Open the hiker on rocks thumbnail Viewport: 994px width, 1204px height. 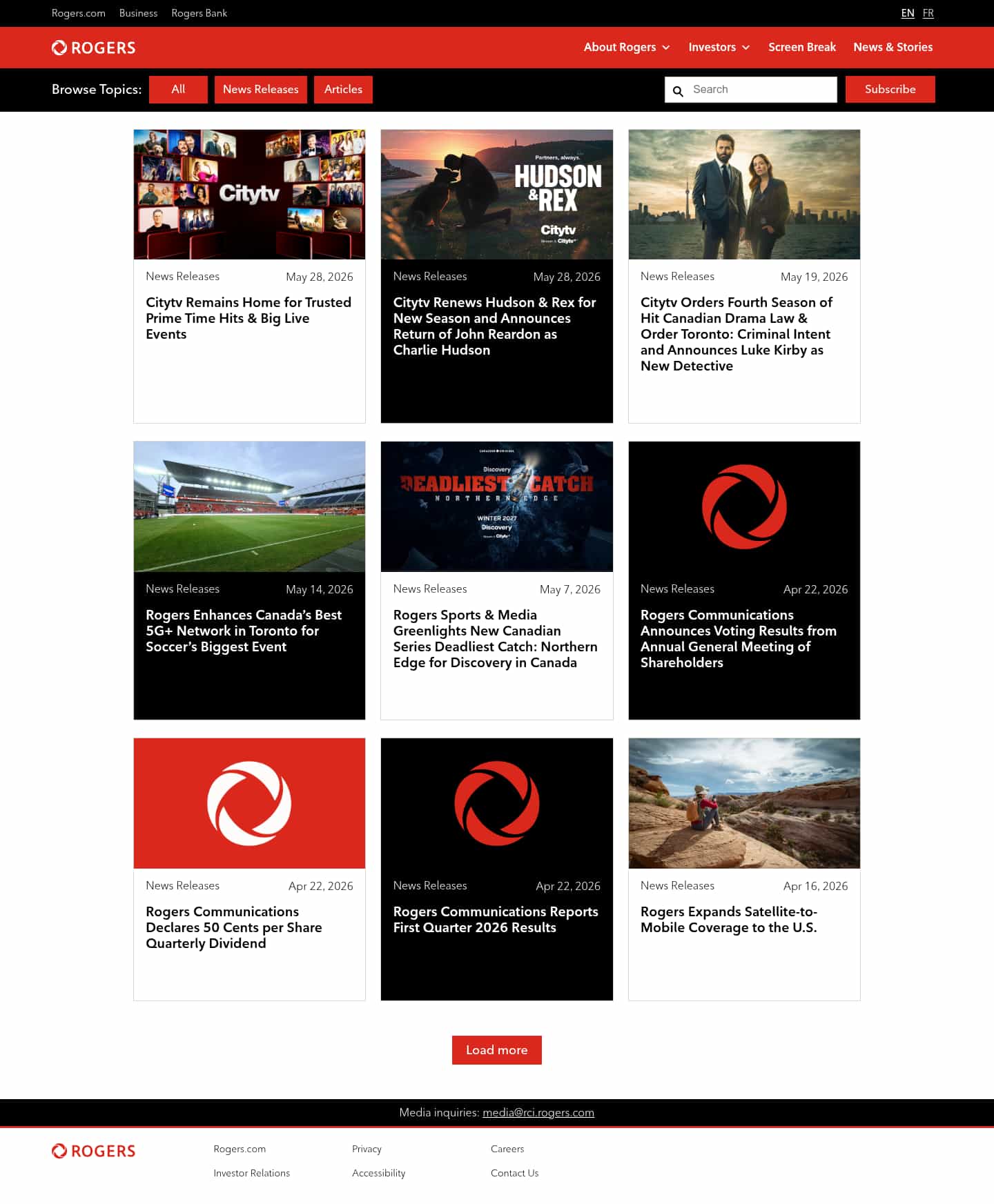click(x=744, y=803)
